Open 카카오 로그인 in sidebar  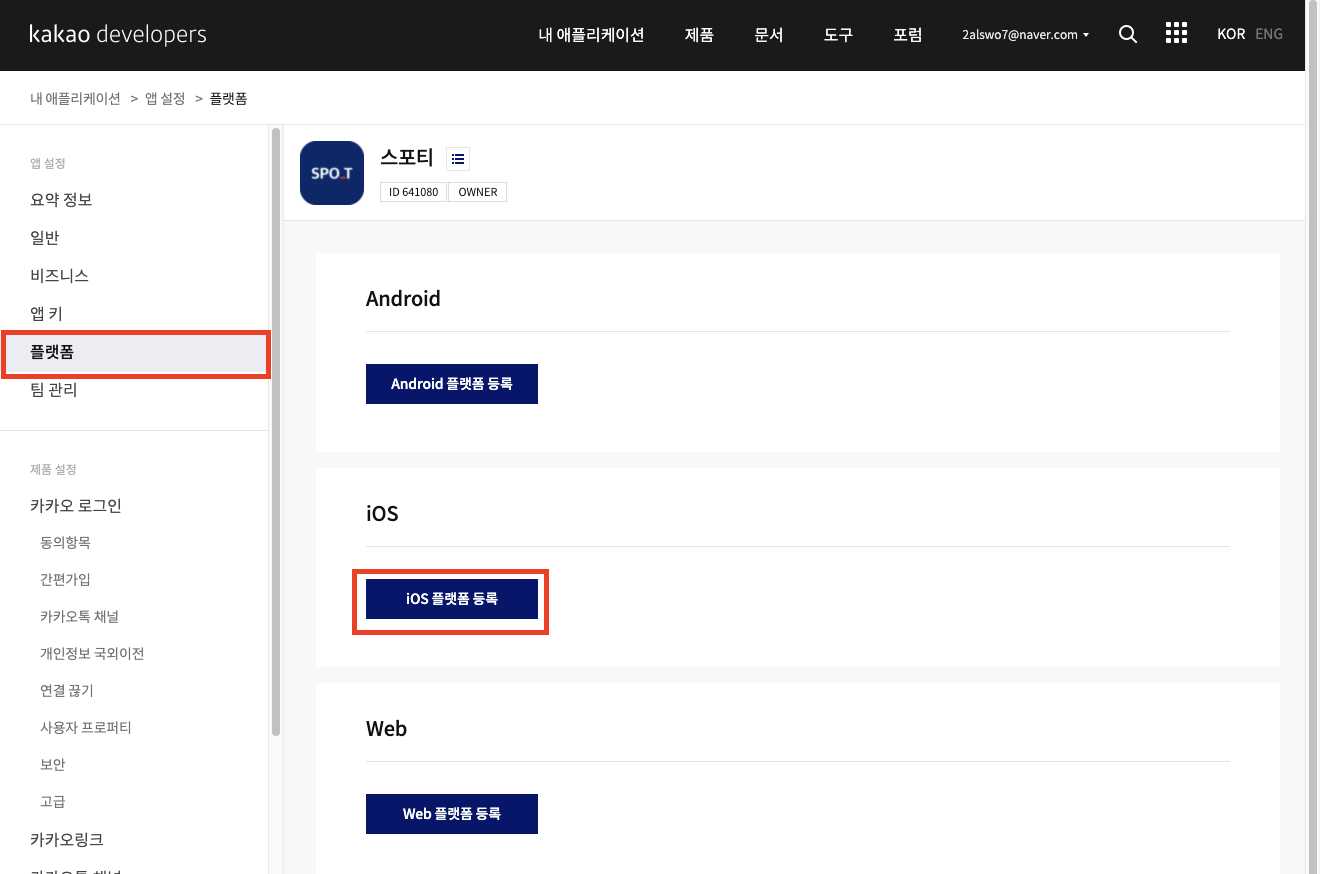(x=76, y=506)
